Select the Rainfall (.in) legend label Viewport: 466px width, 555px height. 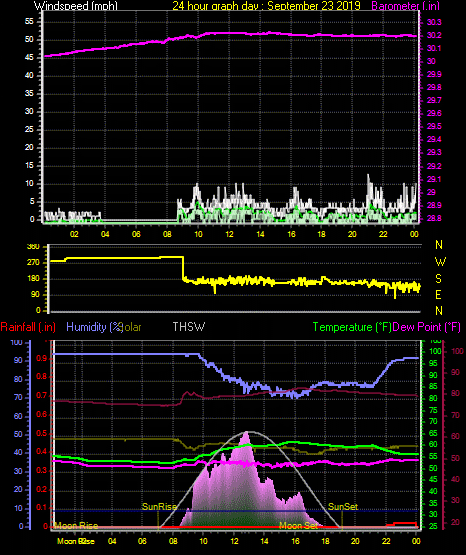(x=28, y=327)
